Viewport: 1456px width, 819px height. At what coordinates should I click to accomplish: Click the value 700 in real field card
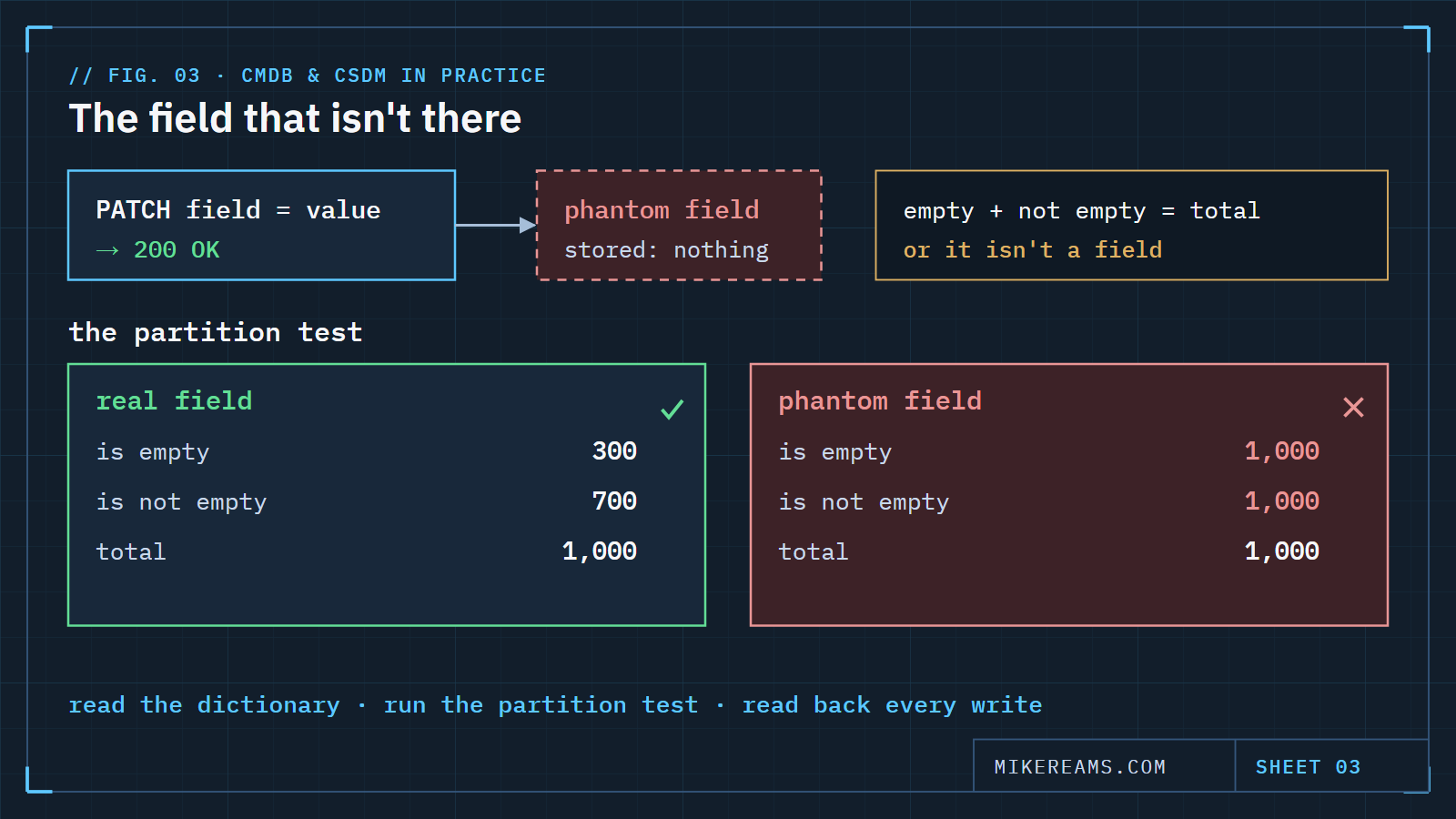tap(614, 500)
